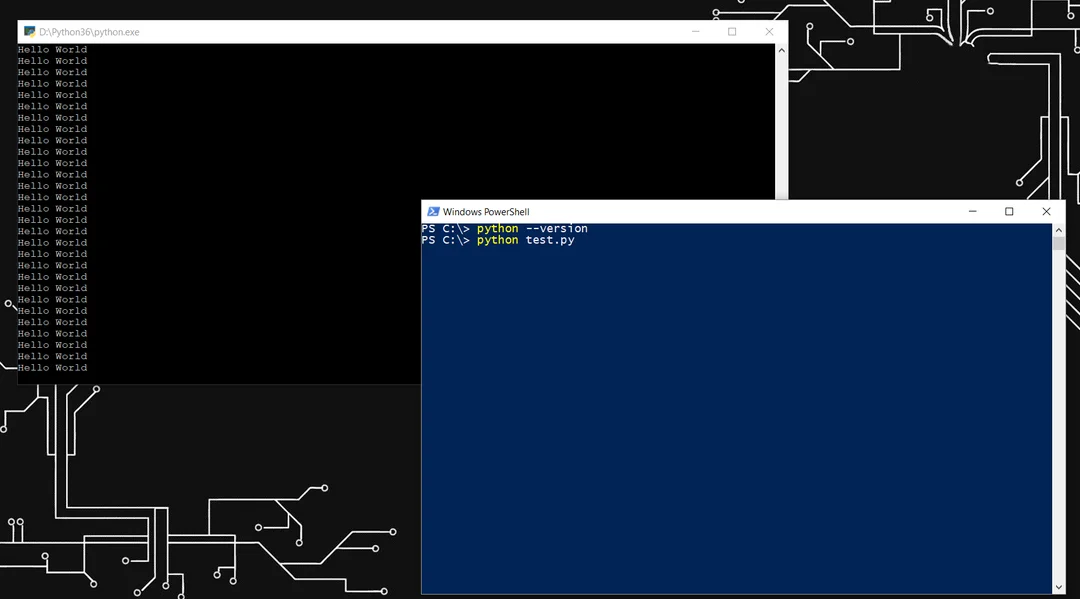Viewport: 1080px width, 599px height.
Task: Click the empty PowerShell scrollbar track
Action: 1059,415
